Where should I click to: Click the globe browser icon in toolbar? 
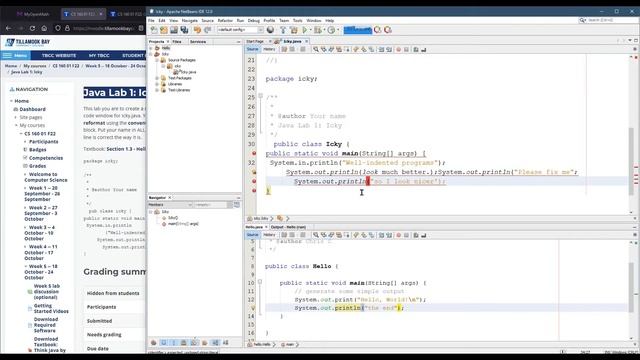tap(270, 30)
